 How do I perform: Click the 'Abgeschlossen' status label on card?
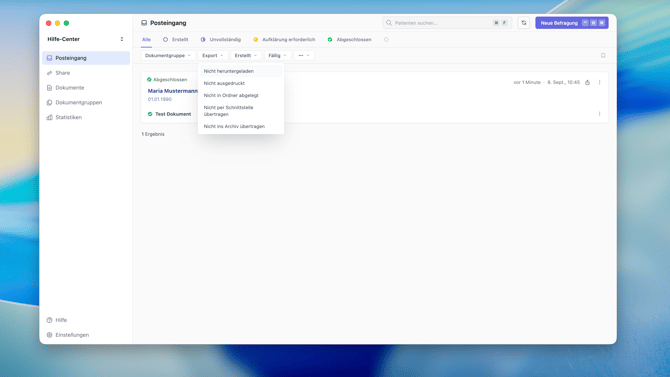(170, 80)
